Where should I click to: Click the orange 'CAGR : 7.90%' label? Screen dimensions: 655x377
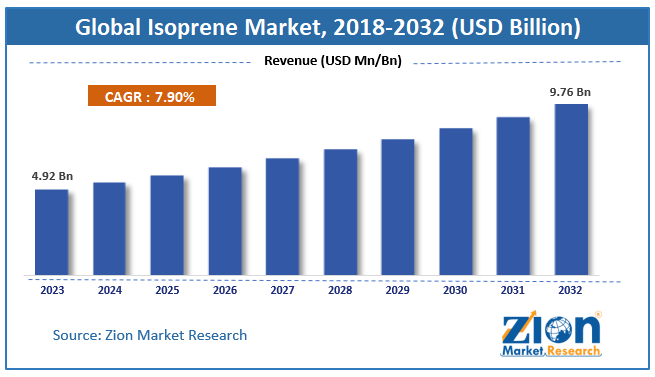152,96
